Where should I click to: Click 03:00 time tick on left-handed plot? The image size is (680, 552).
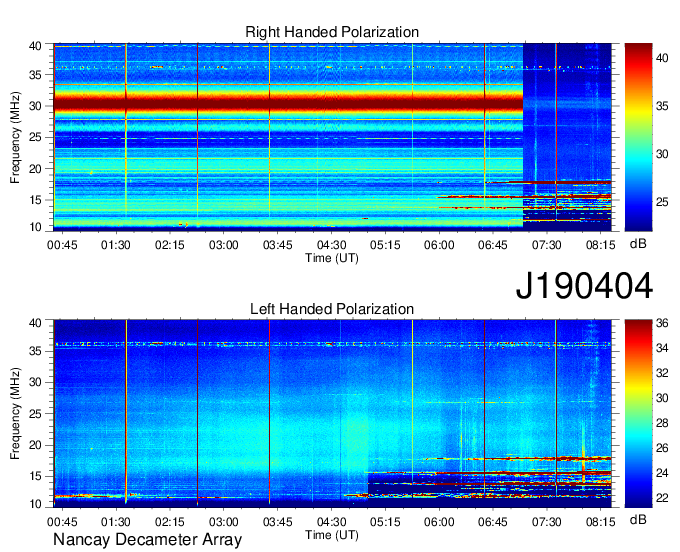tap(224, 522)
